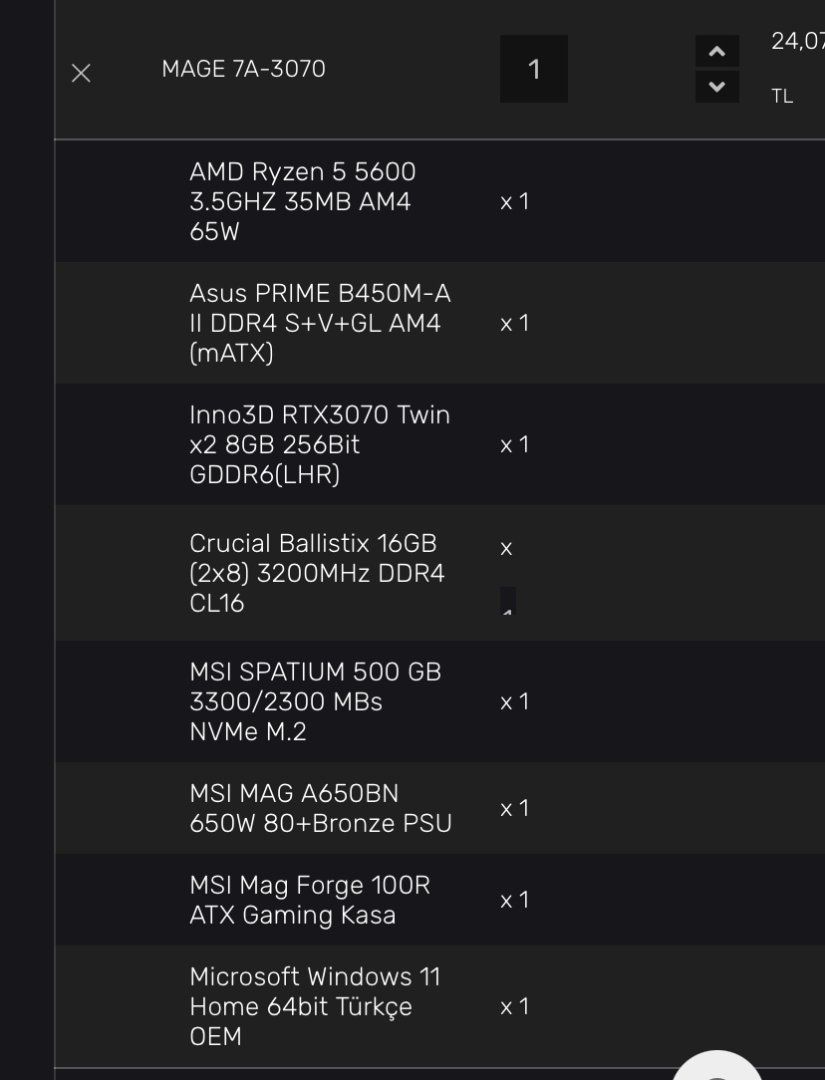Screen dimensions: 825x1080
Task: Remove MAGE 7A-3070 from the cart
Action: (81, 73)
